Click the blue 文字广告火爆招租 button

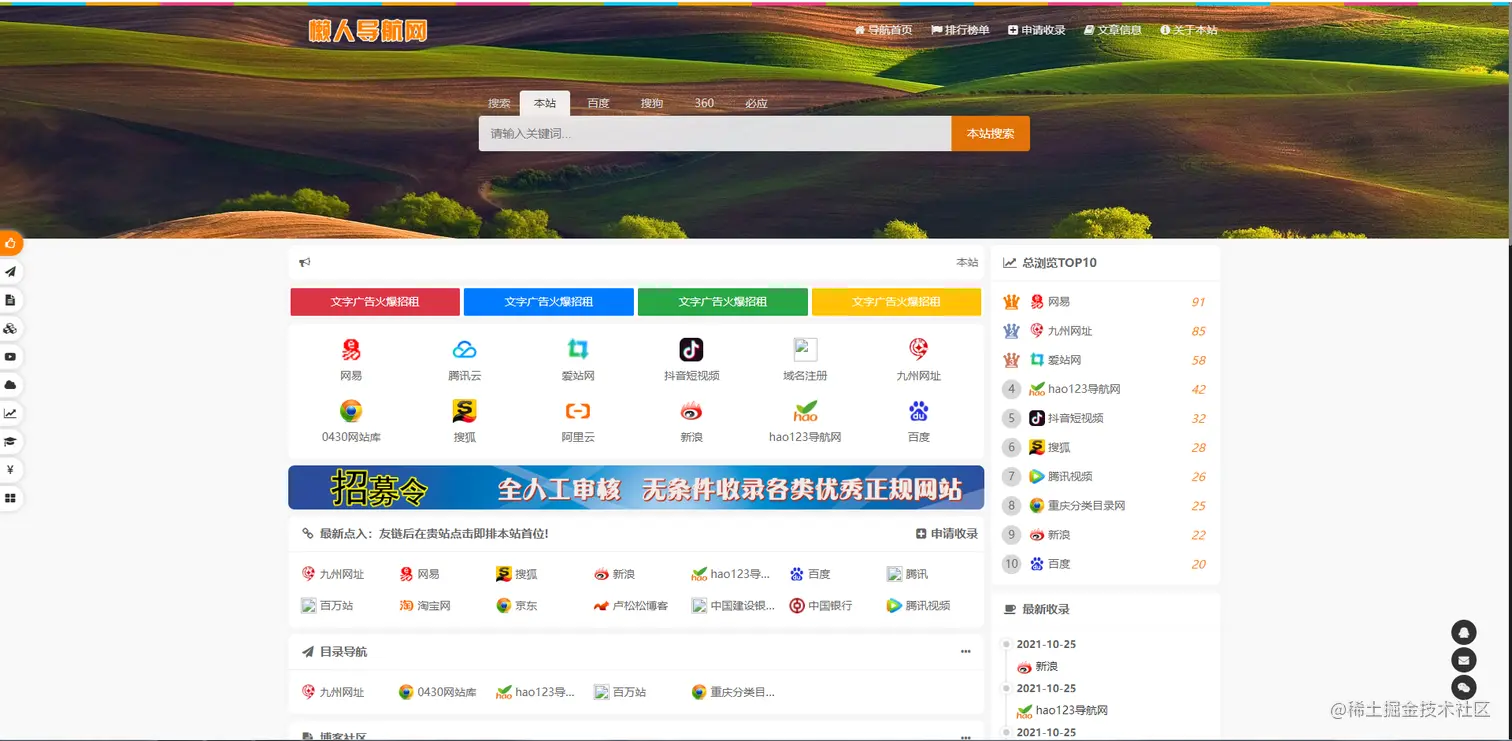click(549, 301)
